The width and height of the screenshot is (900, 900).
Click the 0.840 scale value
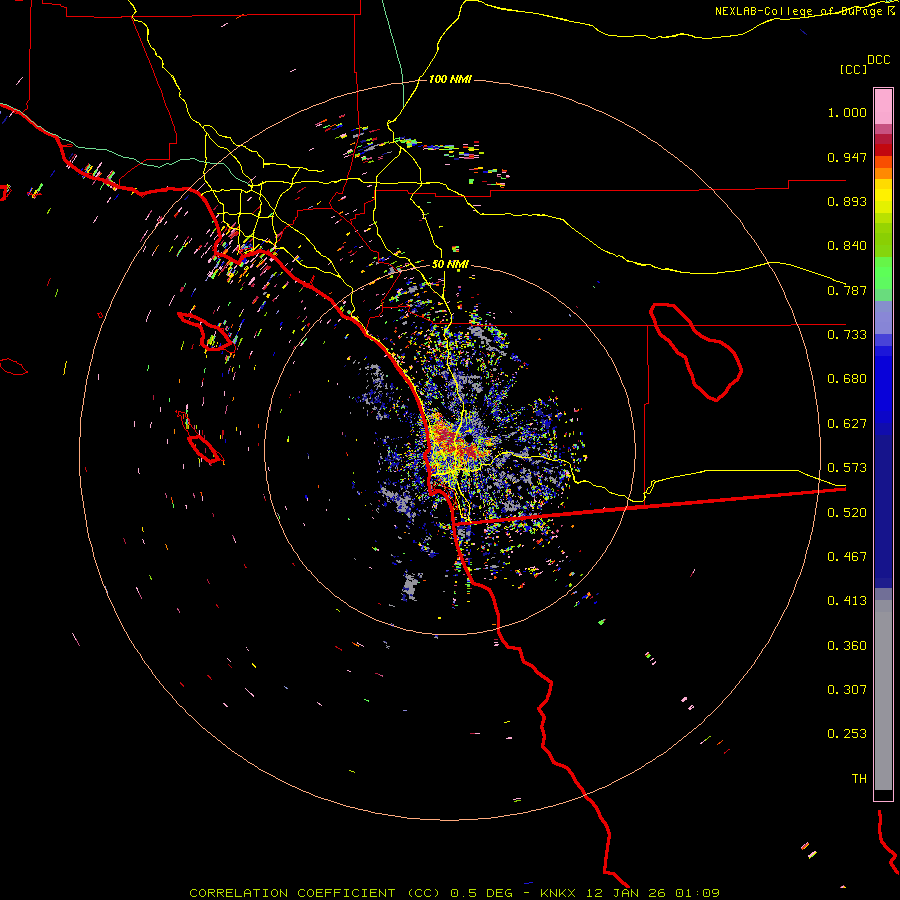coord(847,246)
